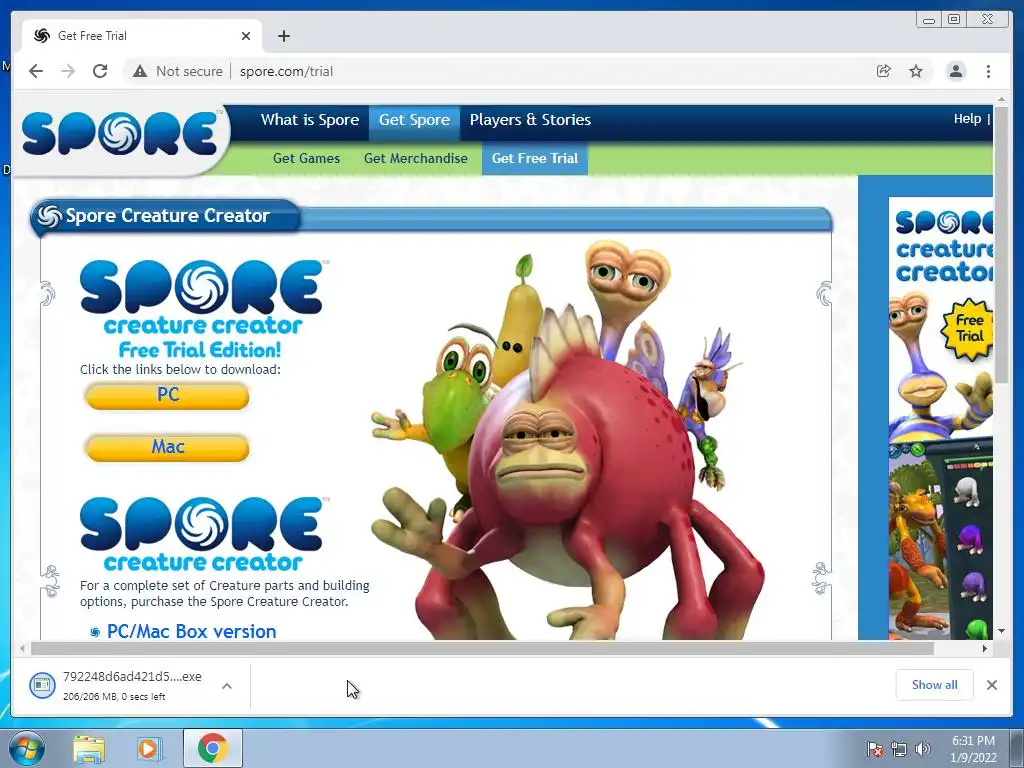The height and width of the screenshot is (768, 1024).
Task: Open the Chrome profile avatar icon
Action: point(955,71)
